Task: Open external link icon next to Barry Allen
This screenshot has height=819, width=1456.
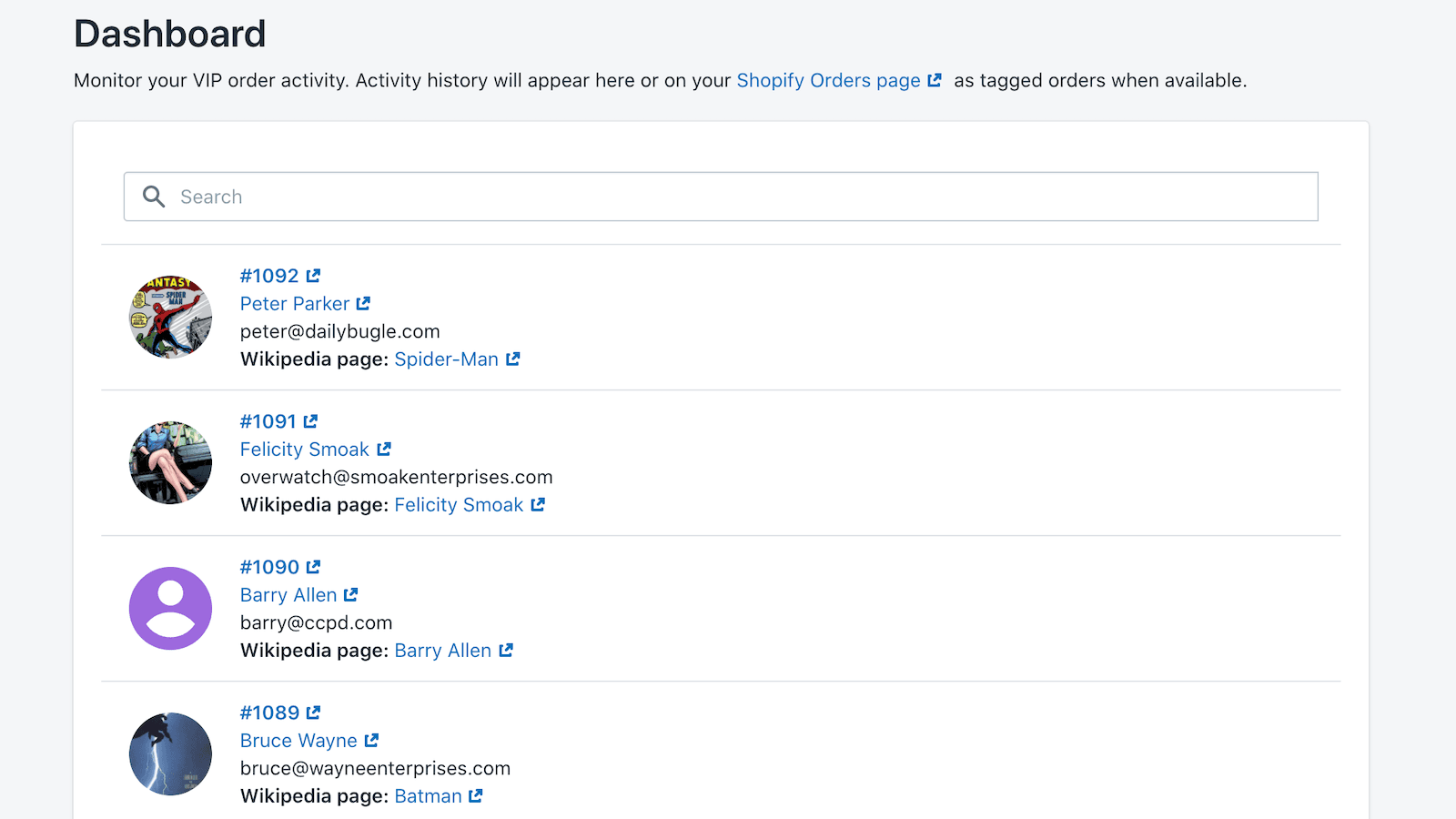Action: (x=350, y=594)
